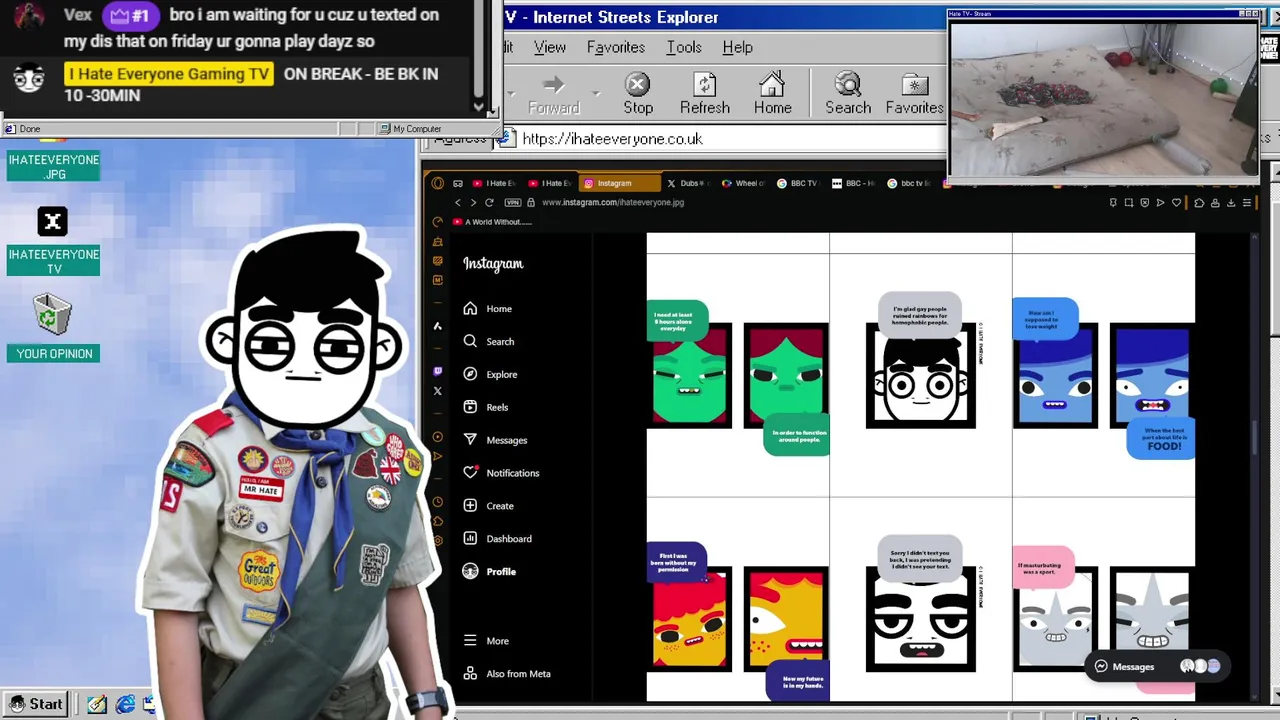
Task: Click Search in Internet Streets Explorer toolbar
Action: 848,94
